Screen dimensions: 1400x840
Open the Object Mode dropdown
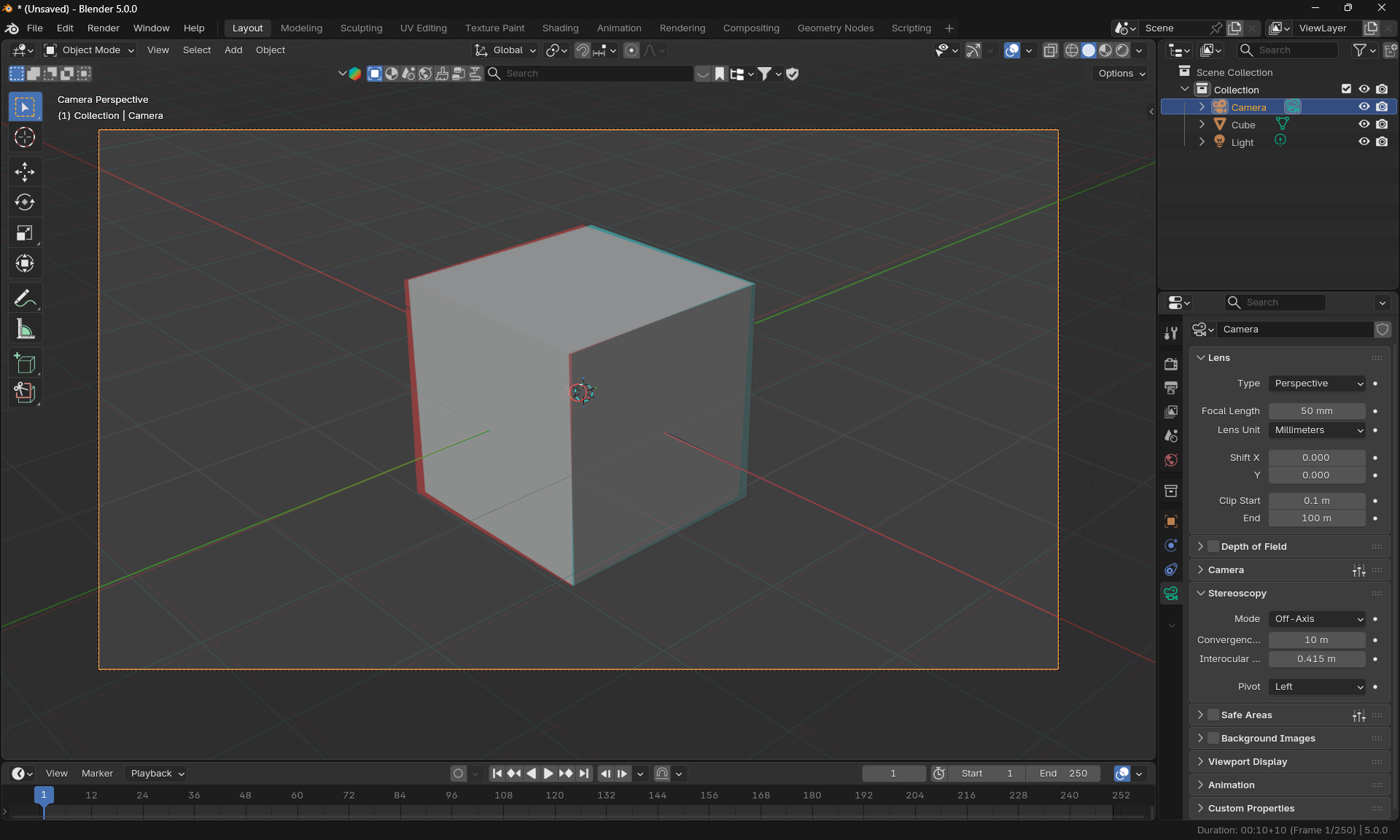[90, 50]
